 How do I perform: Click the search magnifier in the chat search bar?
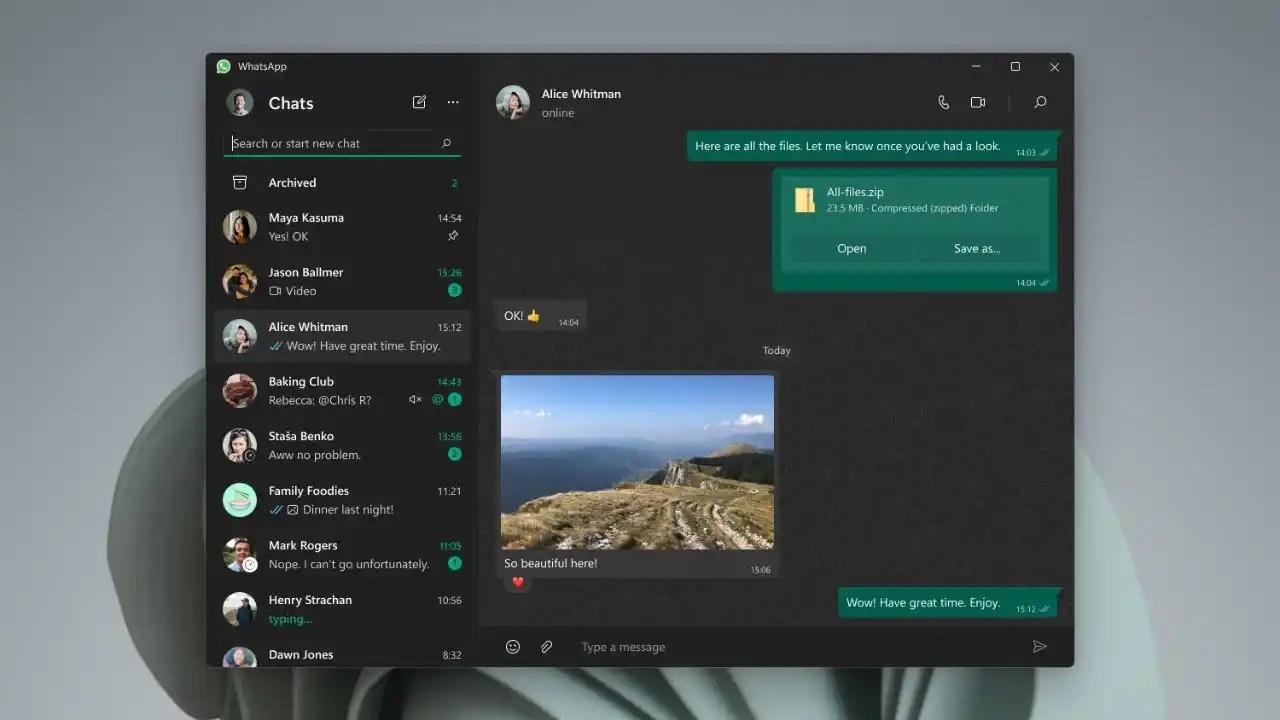(446, 143)
